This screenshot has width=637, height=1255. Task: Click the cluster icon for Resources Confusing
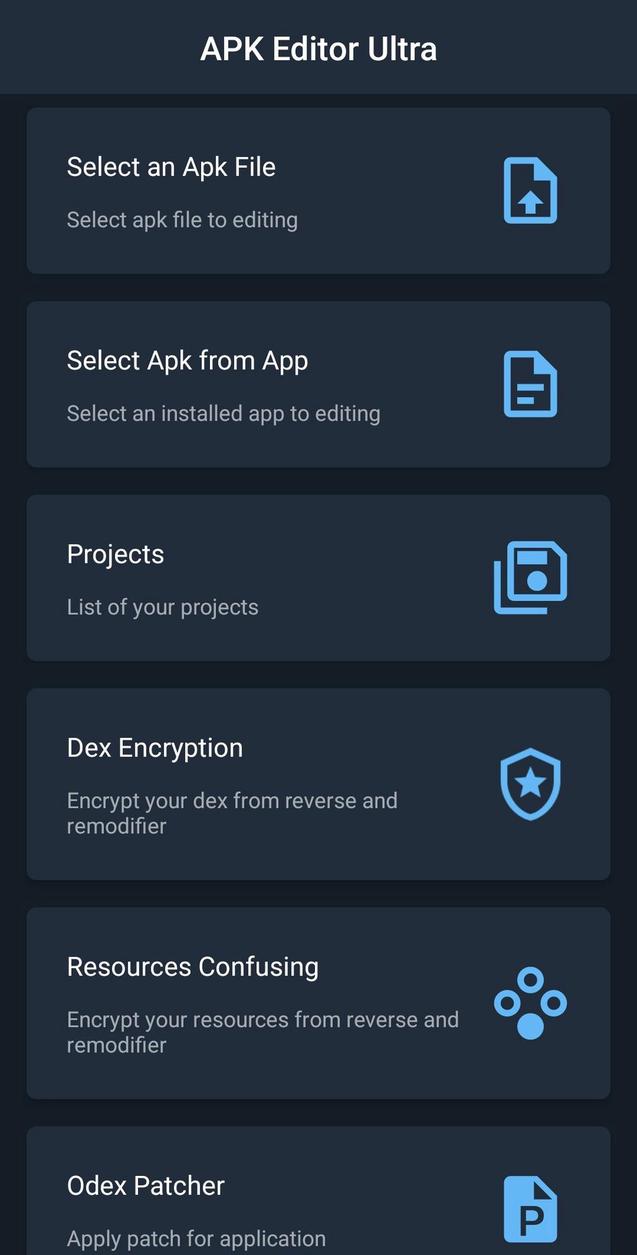click(529, 1003)
